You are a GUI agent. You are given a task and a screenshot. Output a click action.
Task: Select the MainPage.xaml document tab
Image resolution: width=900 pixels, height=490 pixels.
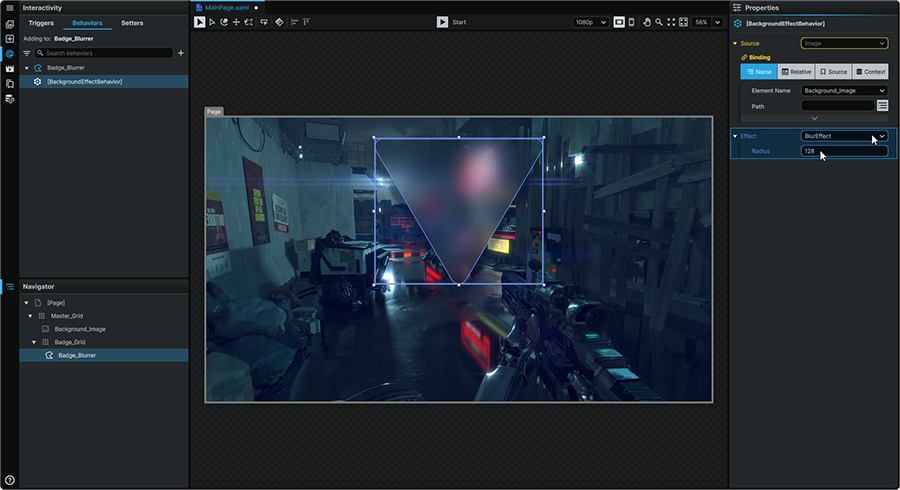227,7
